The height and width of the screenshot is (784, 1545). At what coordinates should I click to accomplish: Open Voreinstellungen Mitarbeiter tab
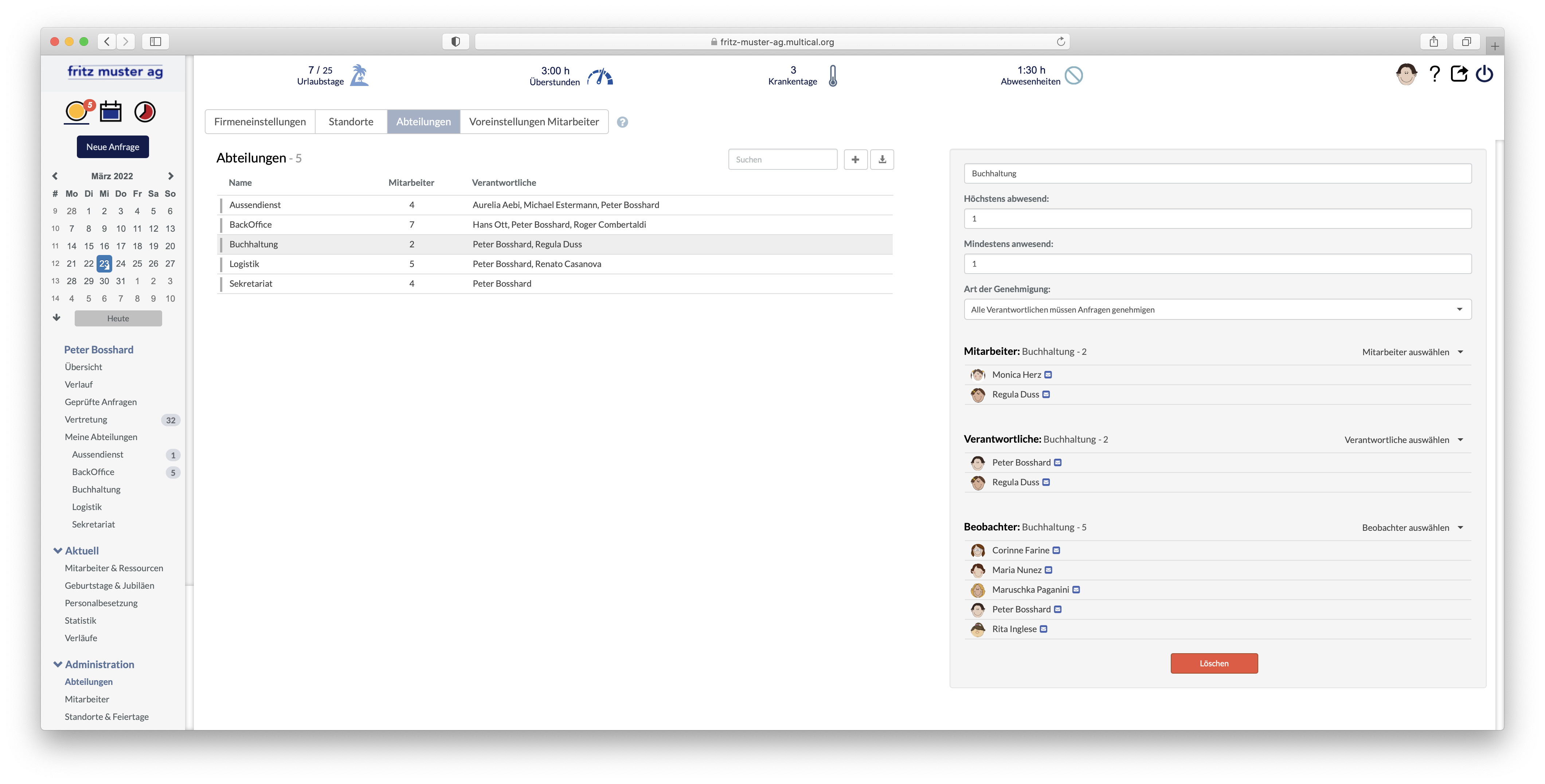[534, 122]
